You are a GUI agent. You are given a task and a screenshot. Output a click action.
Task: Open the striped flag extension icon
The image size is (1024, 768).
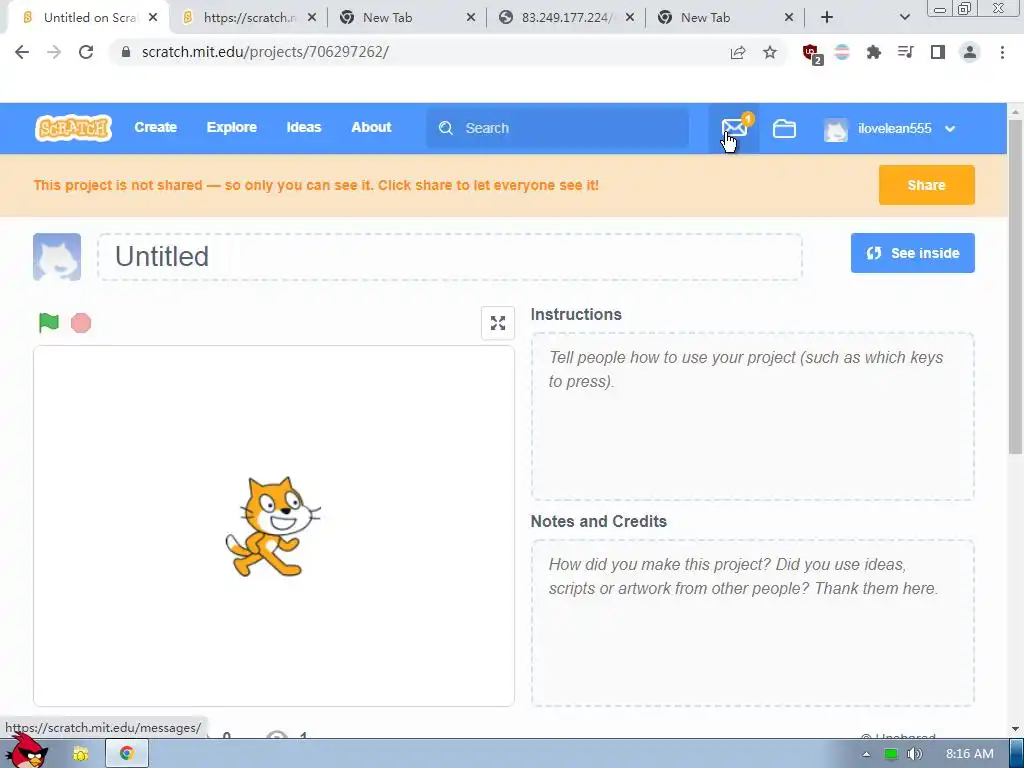click(x=842, y=52)
